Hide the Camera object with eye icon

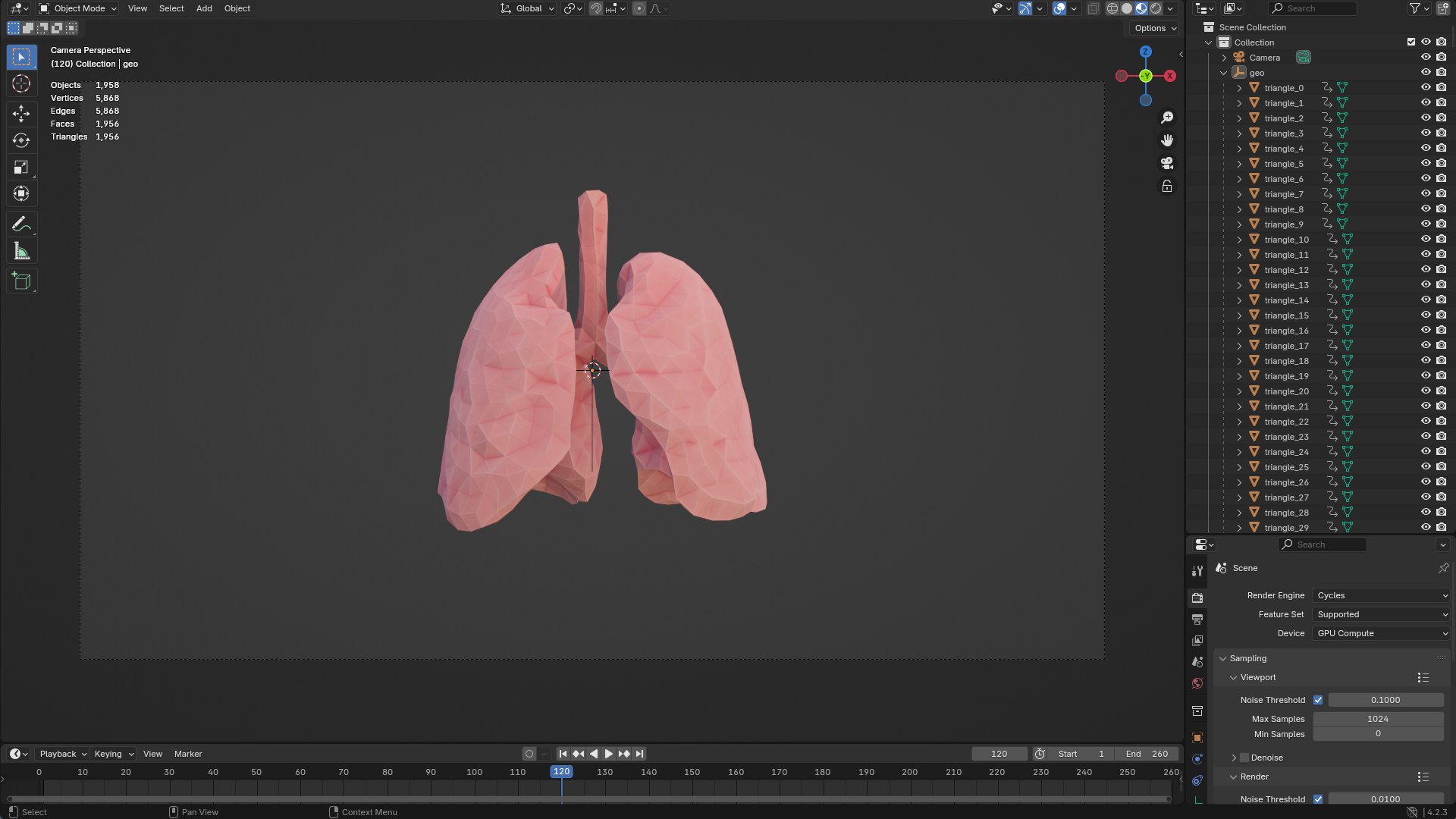pos(1426,58)
